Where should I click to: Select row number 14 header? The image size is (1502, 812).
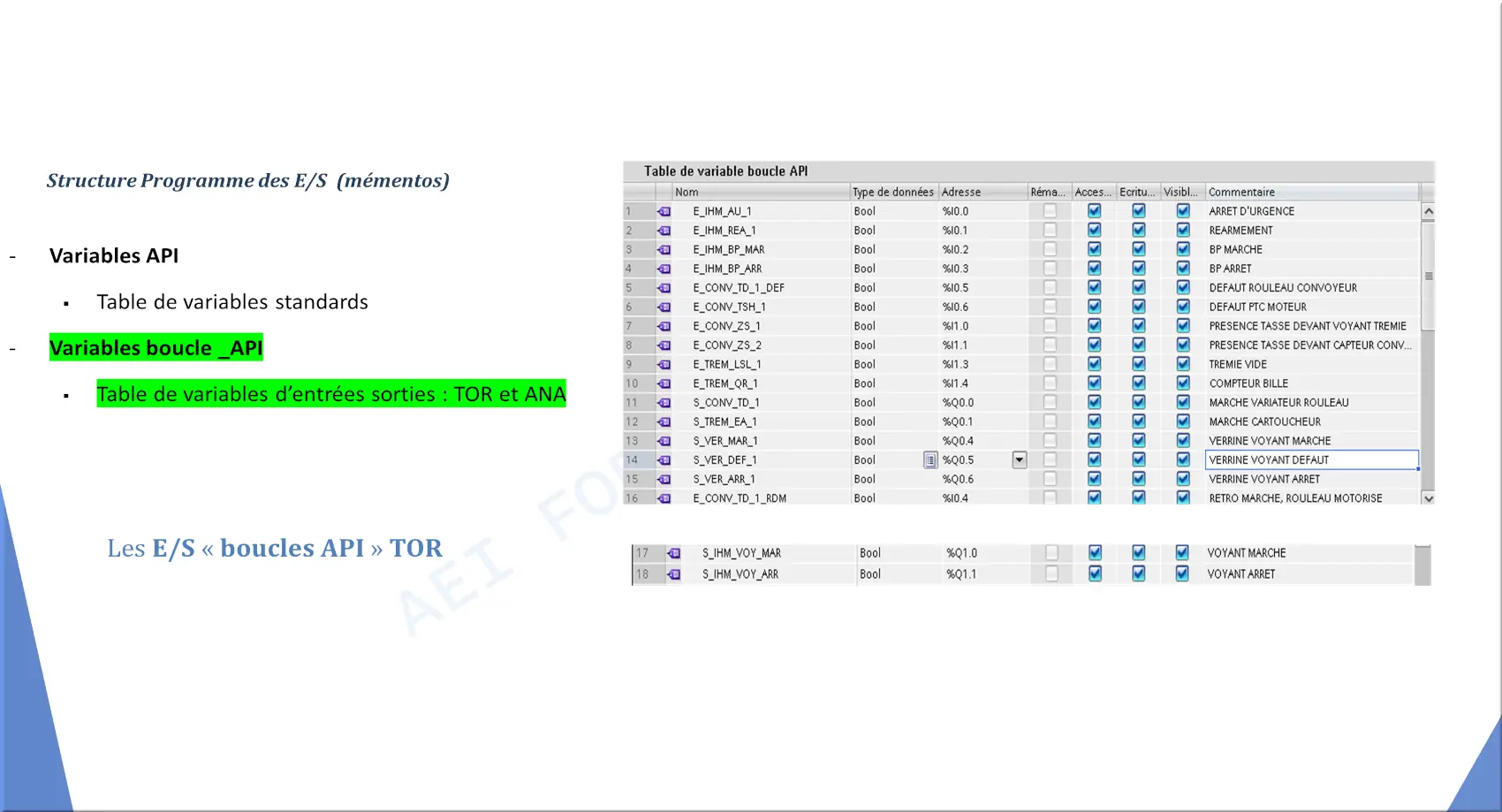(638, 460)
